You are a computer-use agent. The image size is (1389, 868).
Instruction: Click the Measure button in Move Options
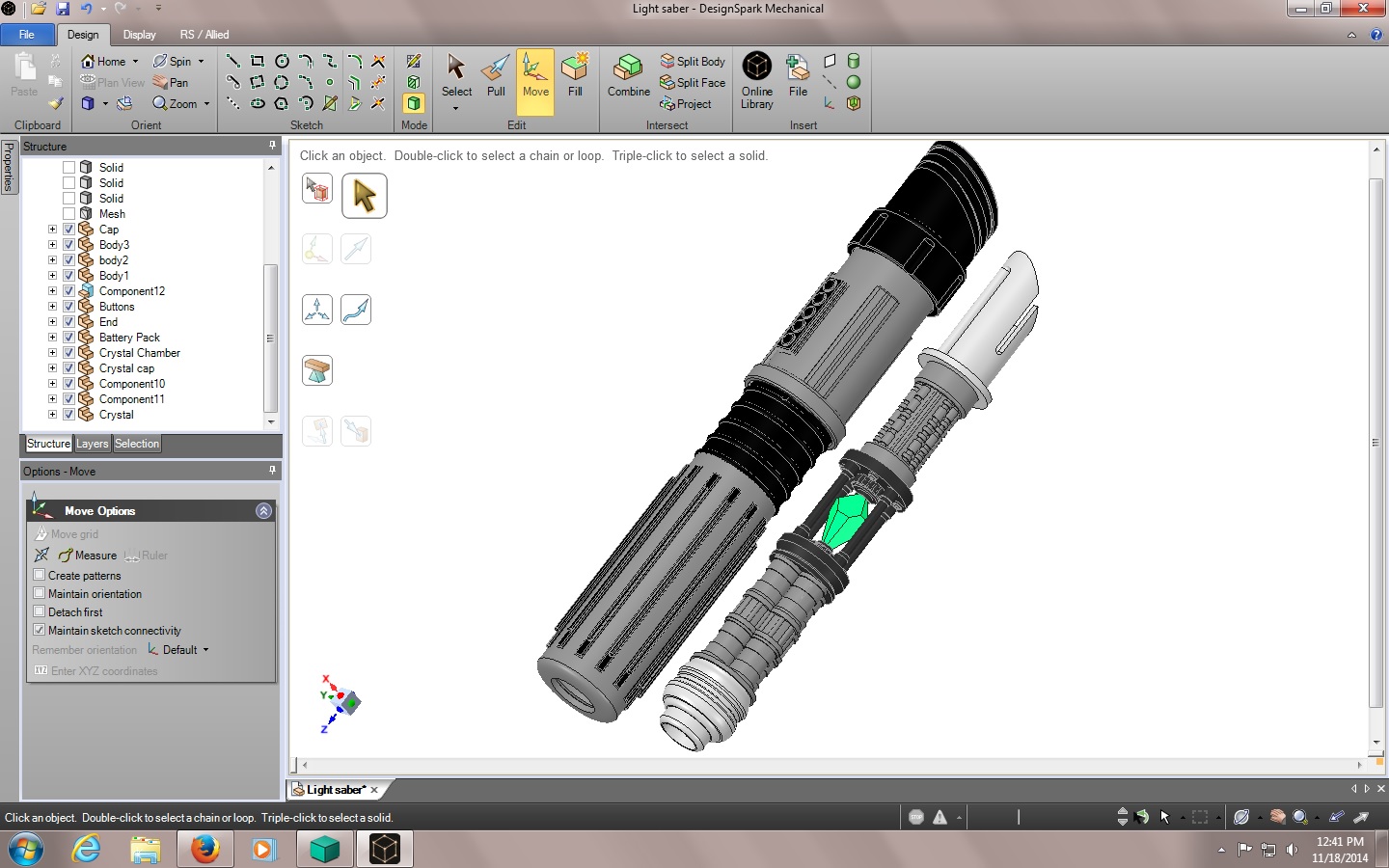88,556
